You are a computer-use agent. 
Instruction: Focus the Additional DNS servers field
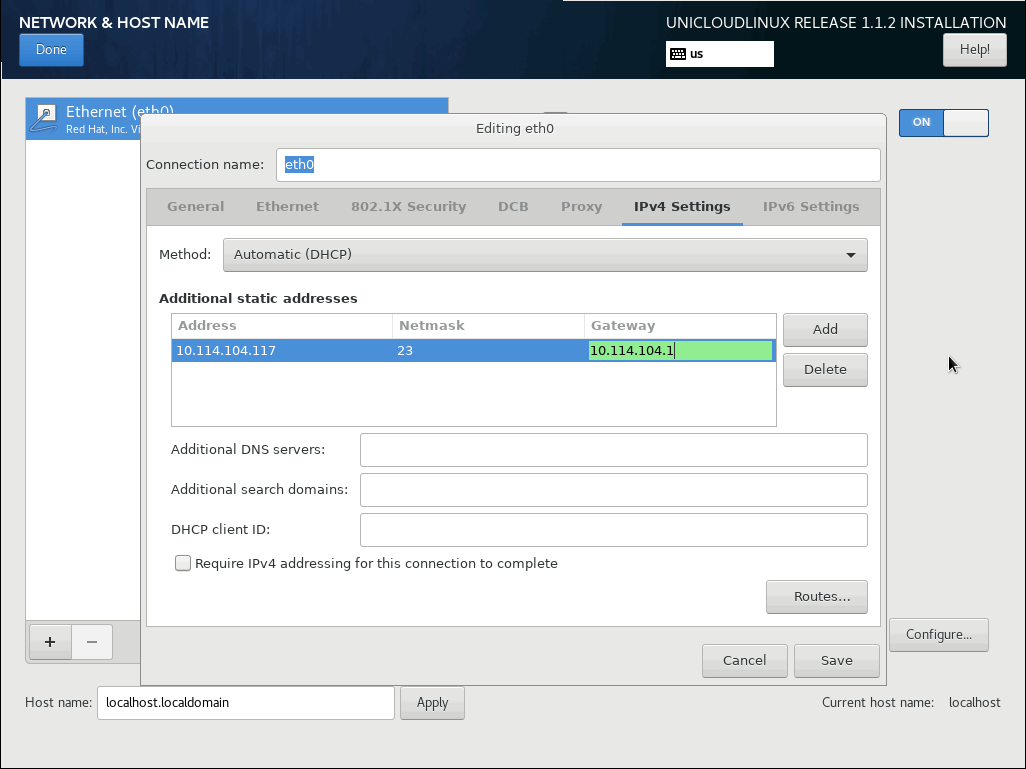[x=613, y=450]
